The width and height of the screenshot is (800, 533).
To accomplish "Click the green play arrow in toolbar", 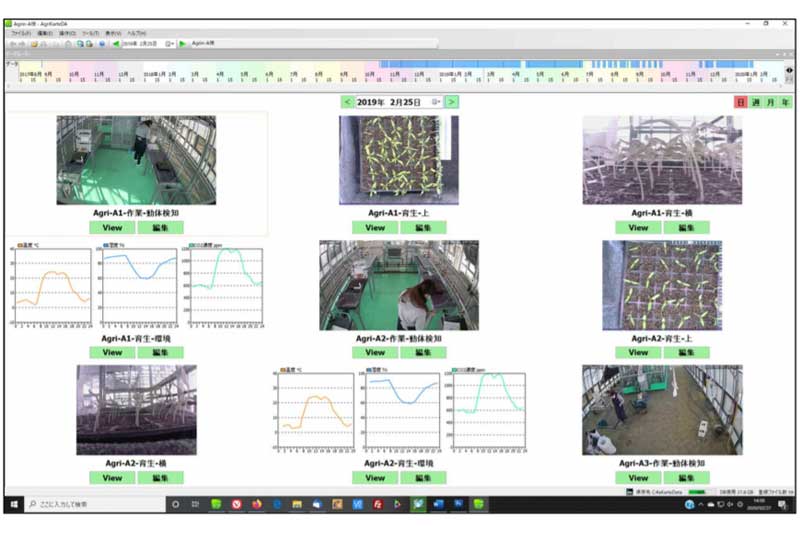I will click(183, 44).
